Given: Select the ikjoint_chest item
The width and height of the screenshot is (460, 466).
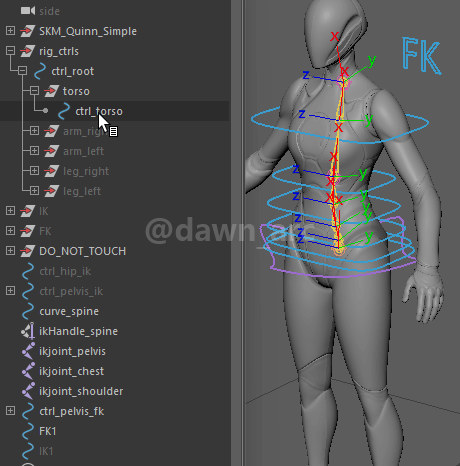Looking at the screenshot, I should 71,371.
